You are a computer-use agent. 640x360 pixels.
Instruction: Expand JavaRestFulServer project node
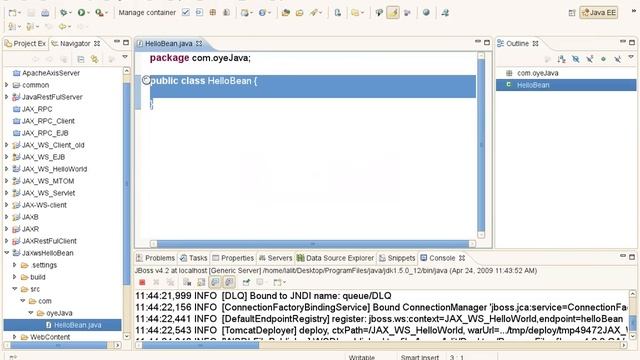click(7, 97)
